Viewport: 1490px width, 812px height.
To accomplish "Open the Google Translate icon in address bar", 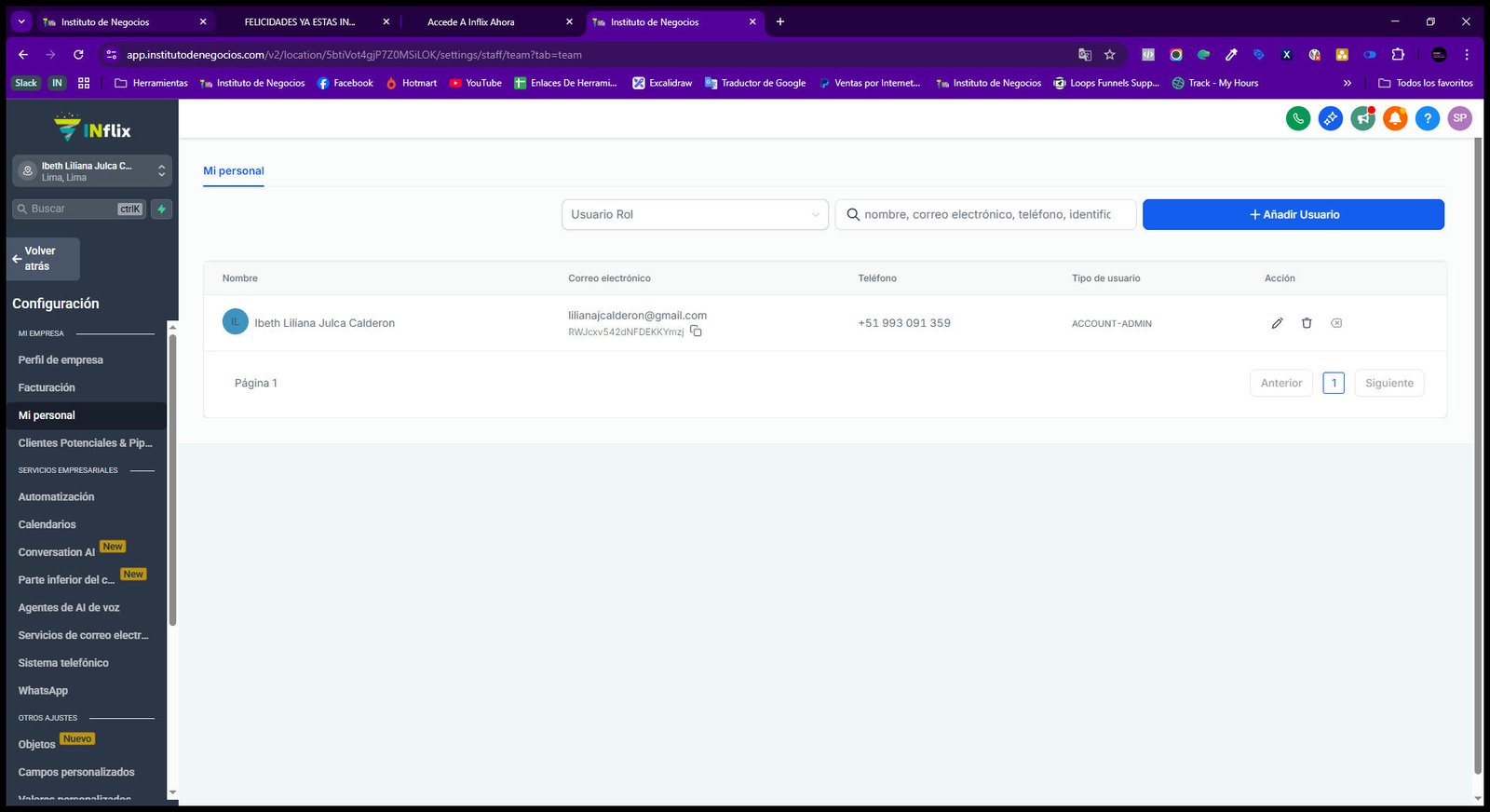I will [1085, 55].
